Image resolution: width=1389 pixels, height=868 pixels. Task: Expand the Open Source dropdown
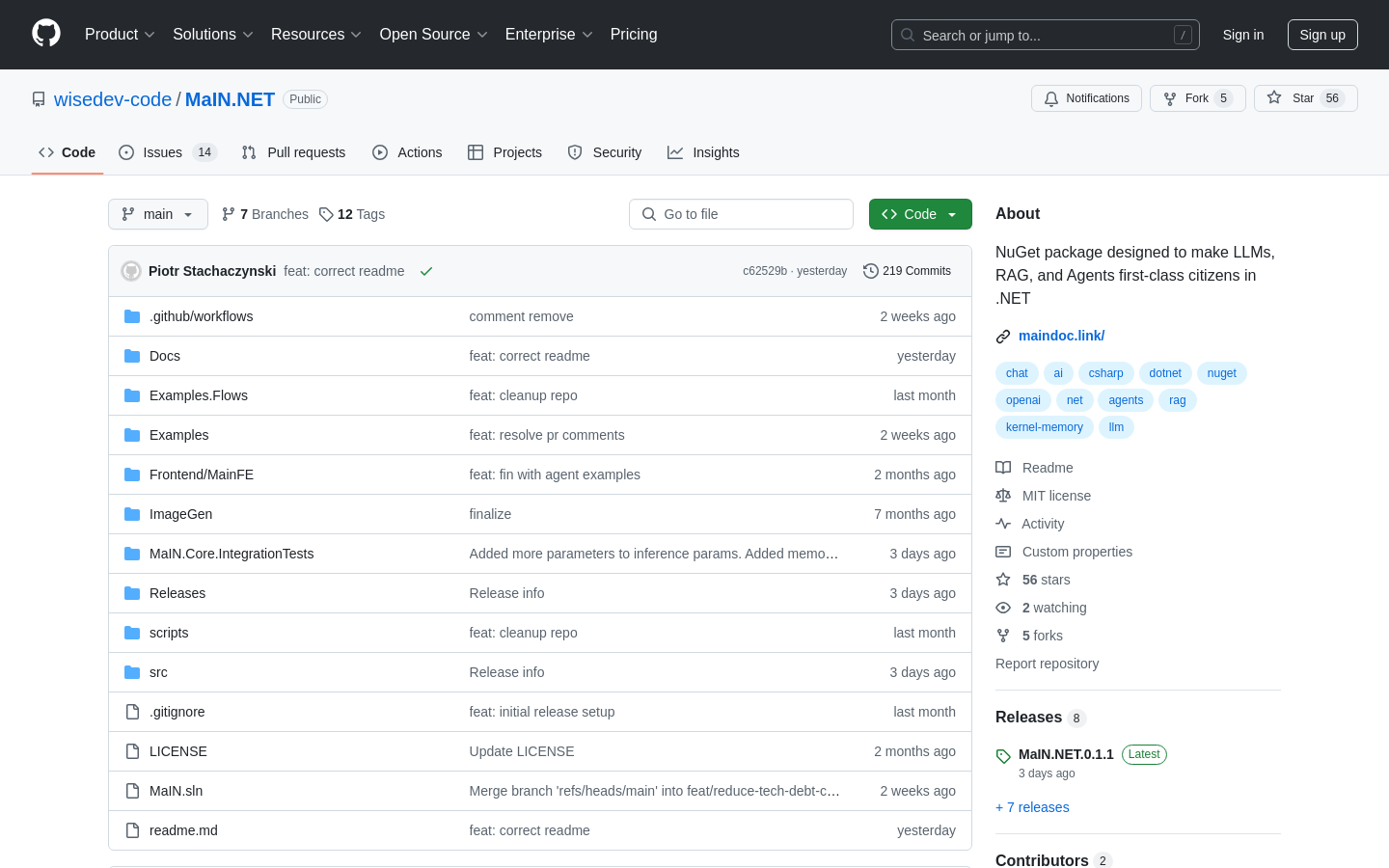click(434, 35)
